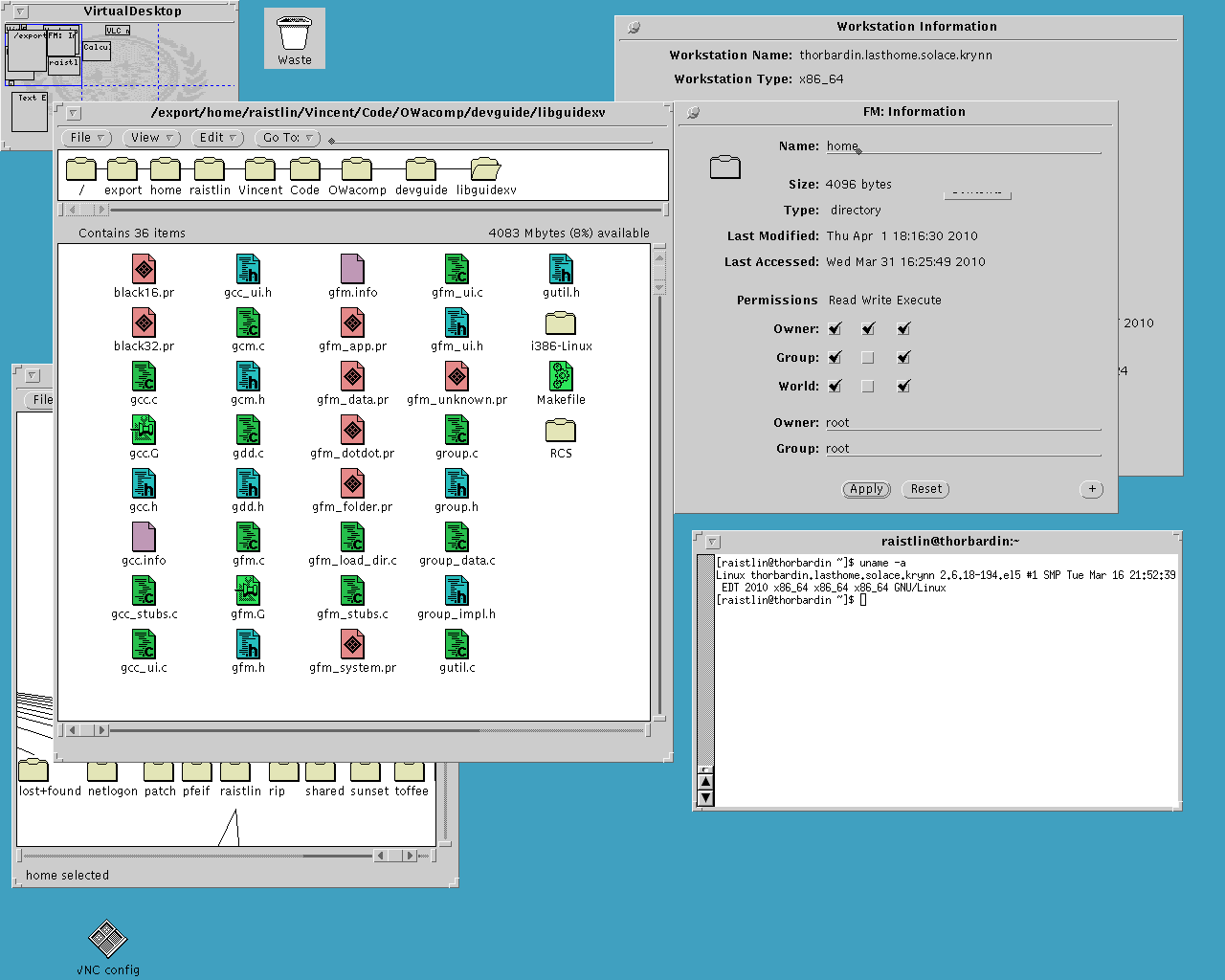Click the Apply button
This screenshot has width=1225, height=980.
pyautogui.click(x=866, y=489)
